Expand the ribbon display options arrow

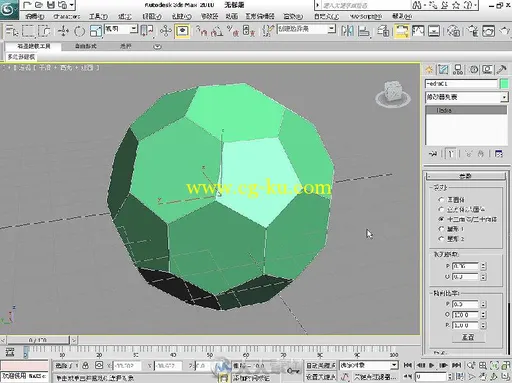coord(157,47)
